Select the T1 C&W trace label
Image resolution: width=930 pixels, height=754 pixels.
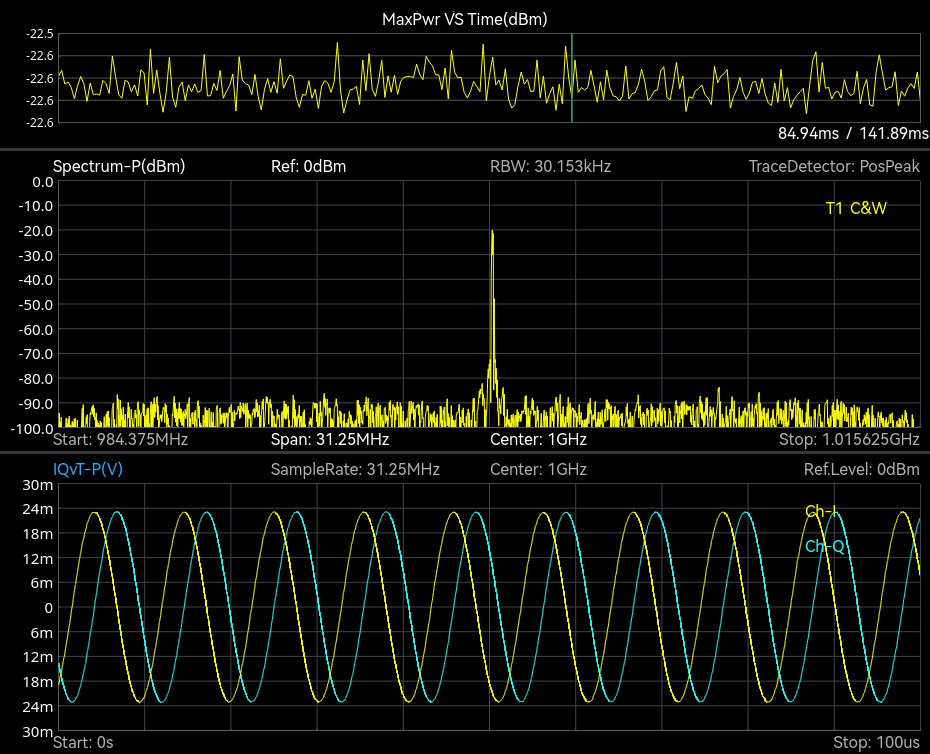point(856,208)
